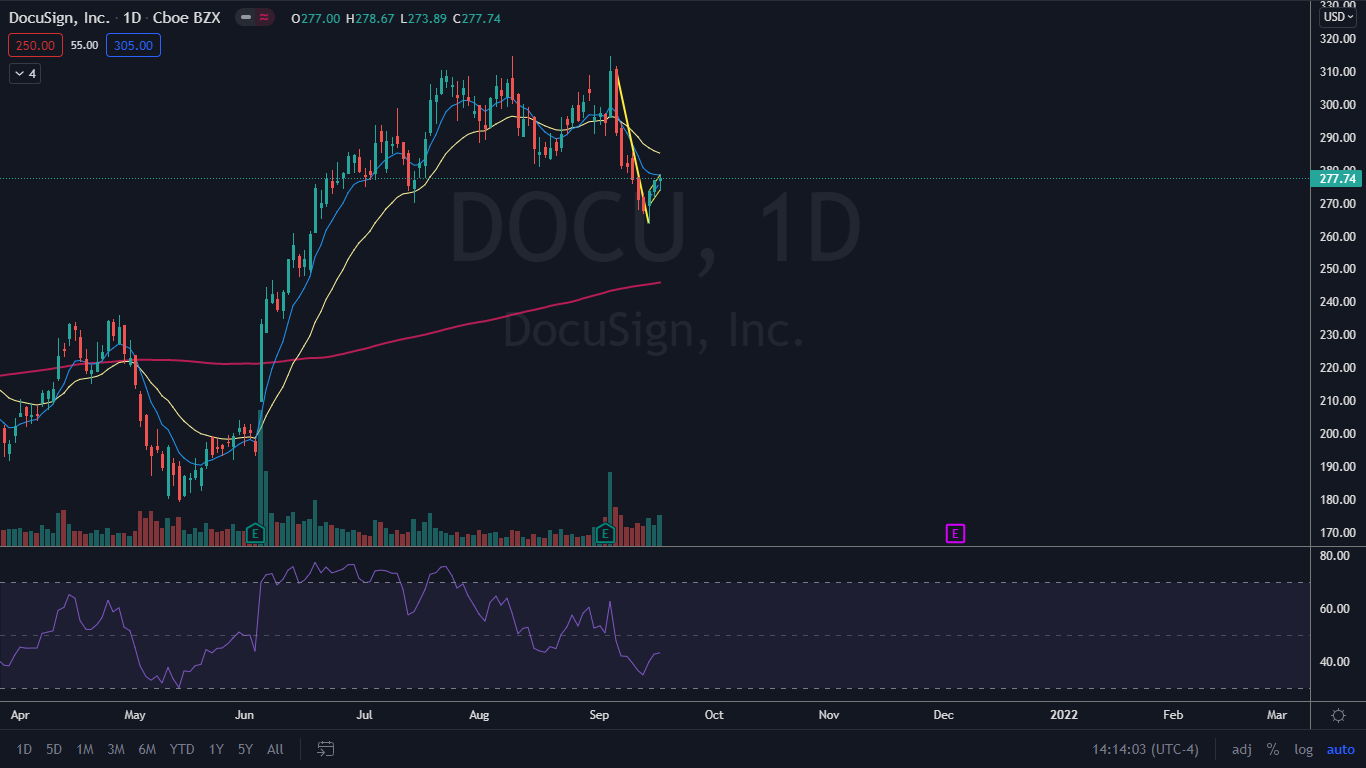Click the June earnings E marker

[255, 534]
